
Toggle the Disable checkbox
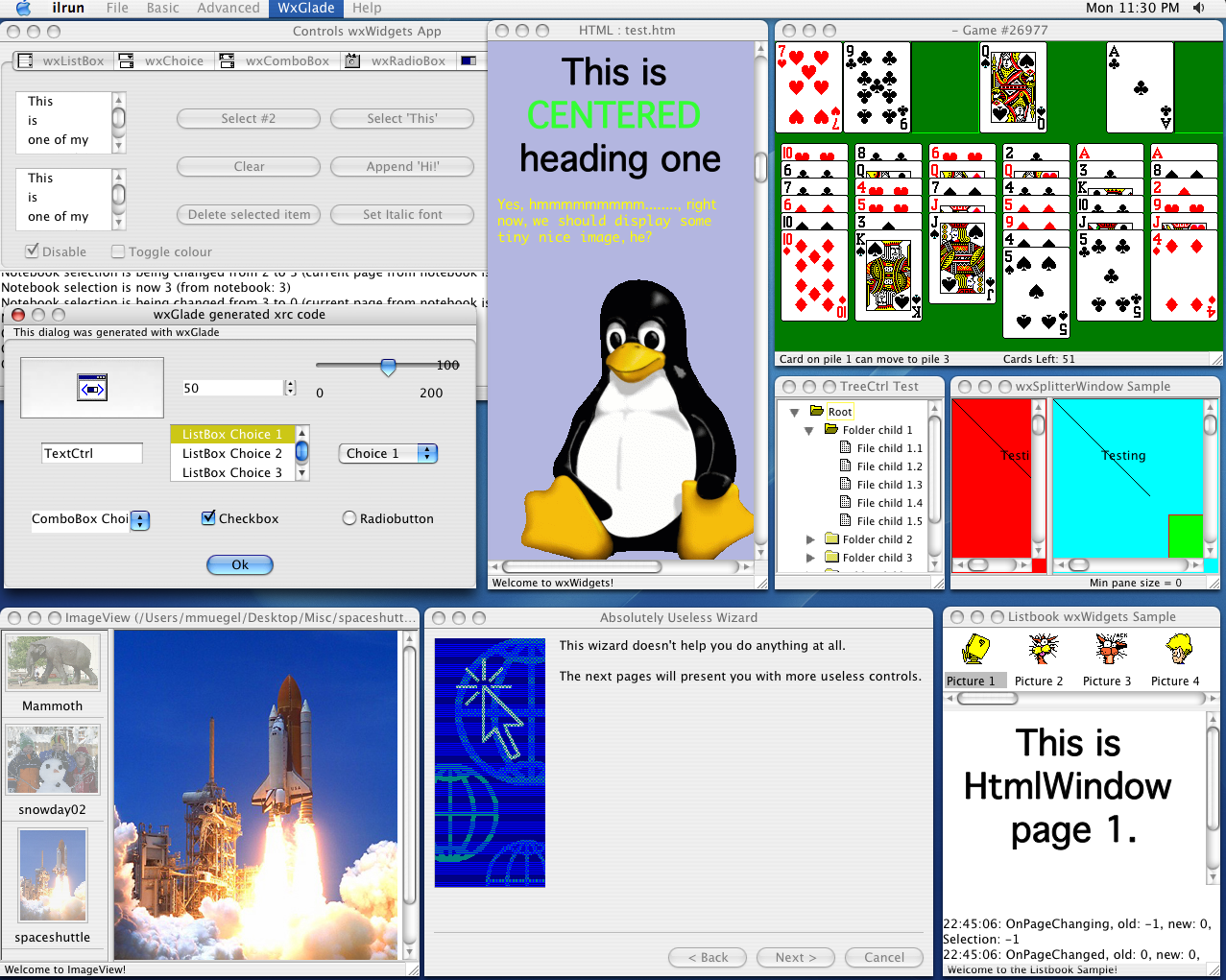point(33,251)
